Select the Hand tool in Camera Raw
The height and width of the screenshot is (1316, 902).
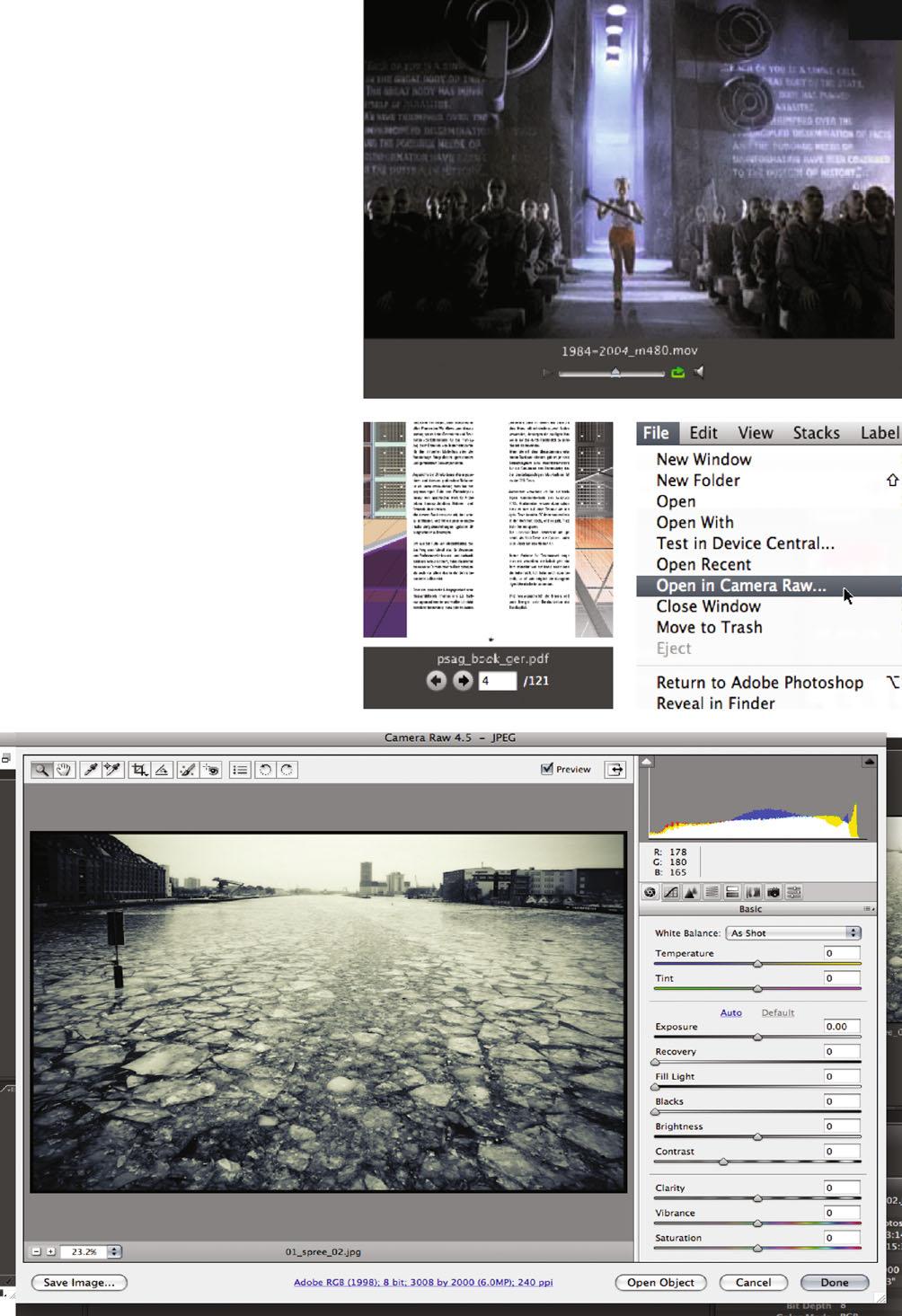[x=64, y=770]
